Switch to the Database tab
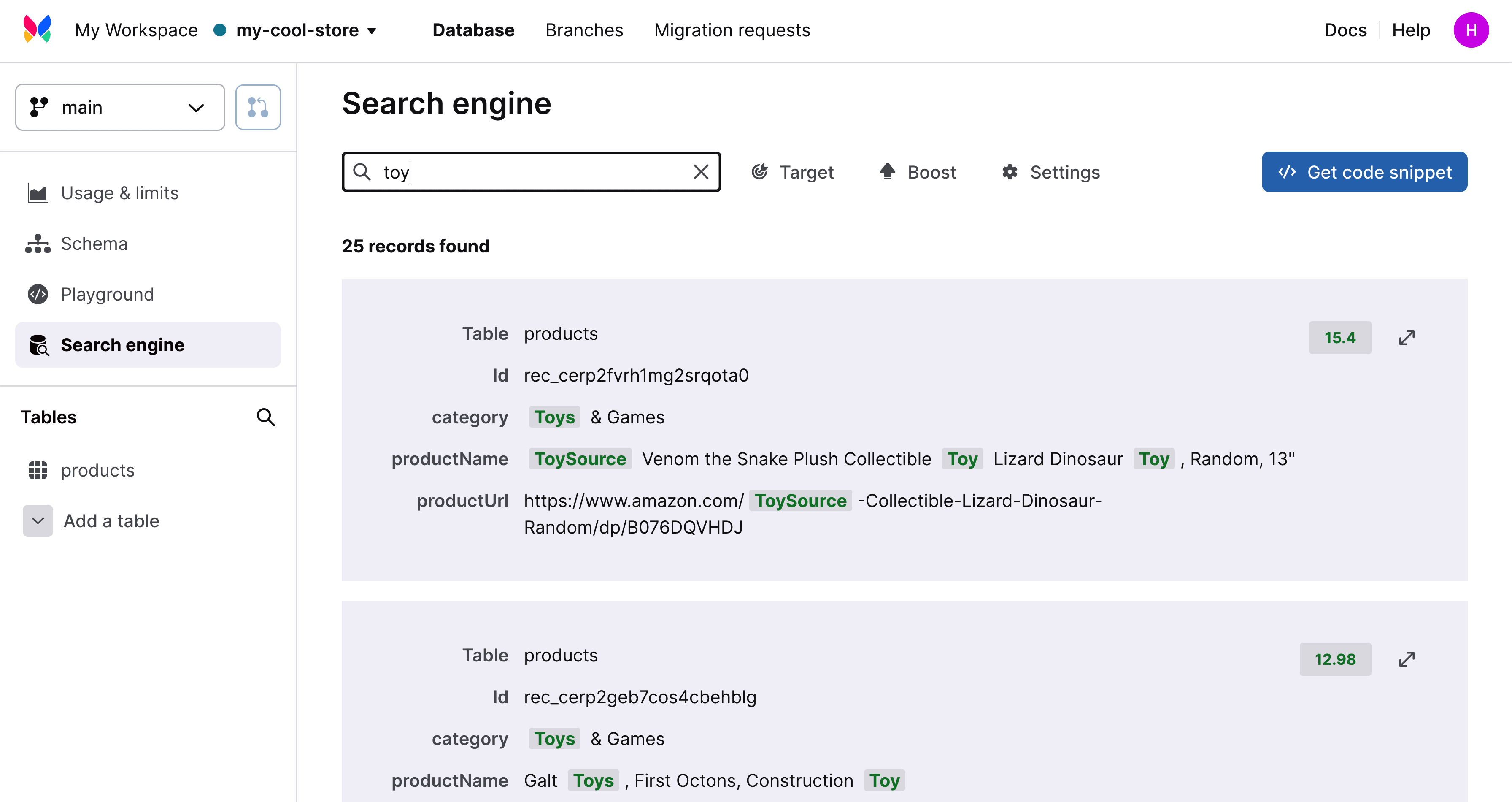The width and height of the screenshot is (1512, 802). click(473, 30)
